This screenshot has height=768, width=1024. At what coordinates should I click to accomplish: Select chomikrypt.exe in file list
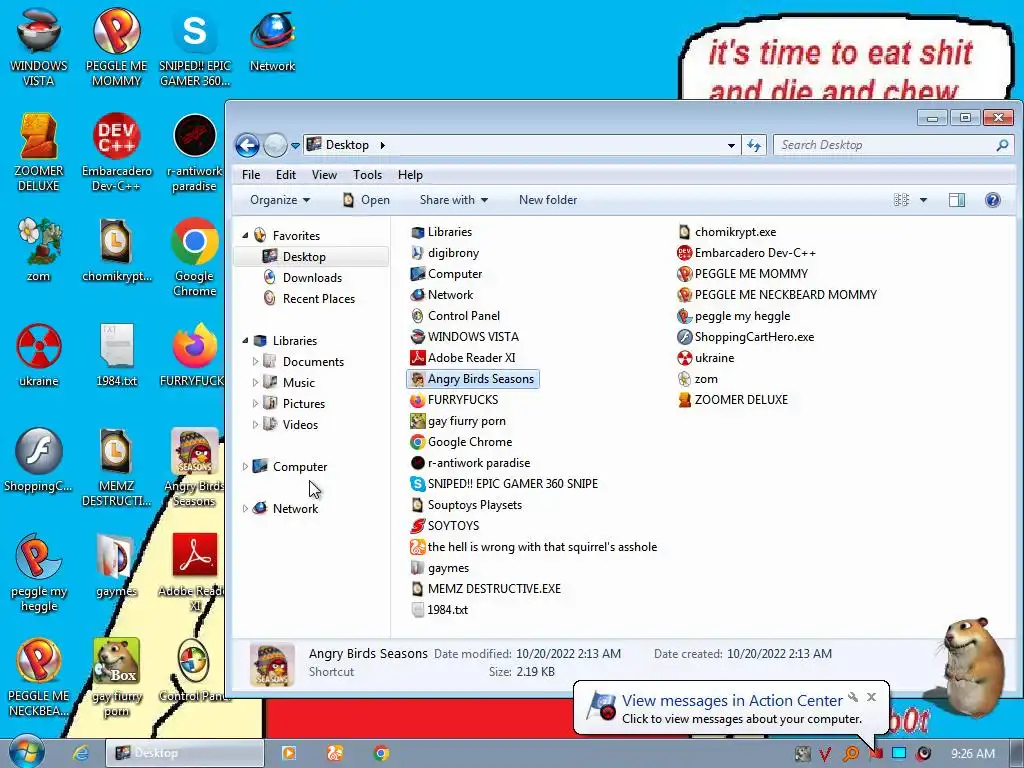click(727, 232)
